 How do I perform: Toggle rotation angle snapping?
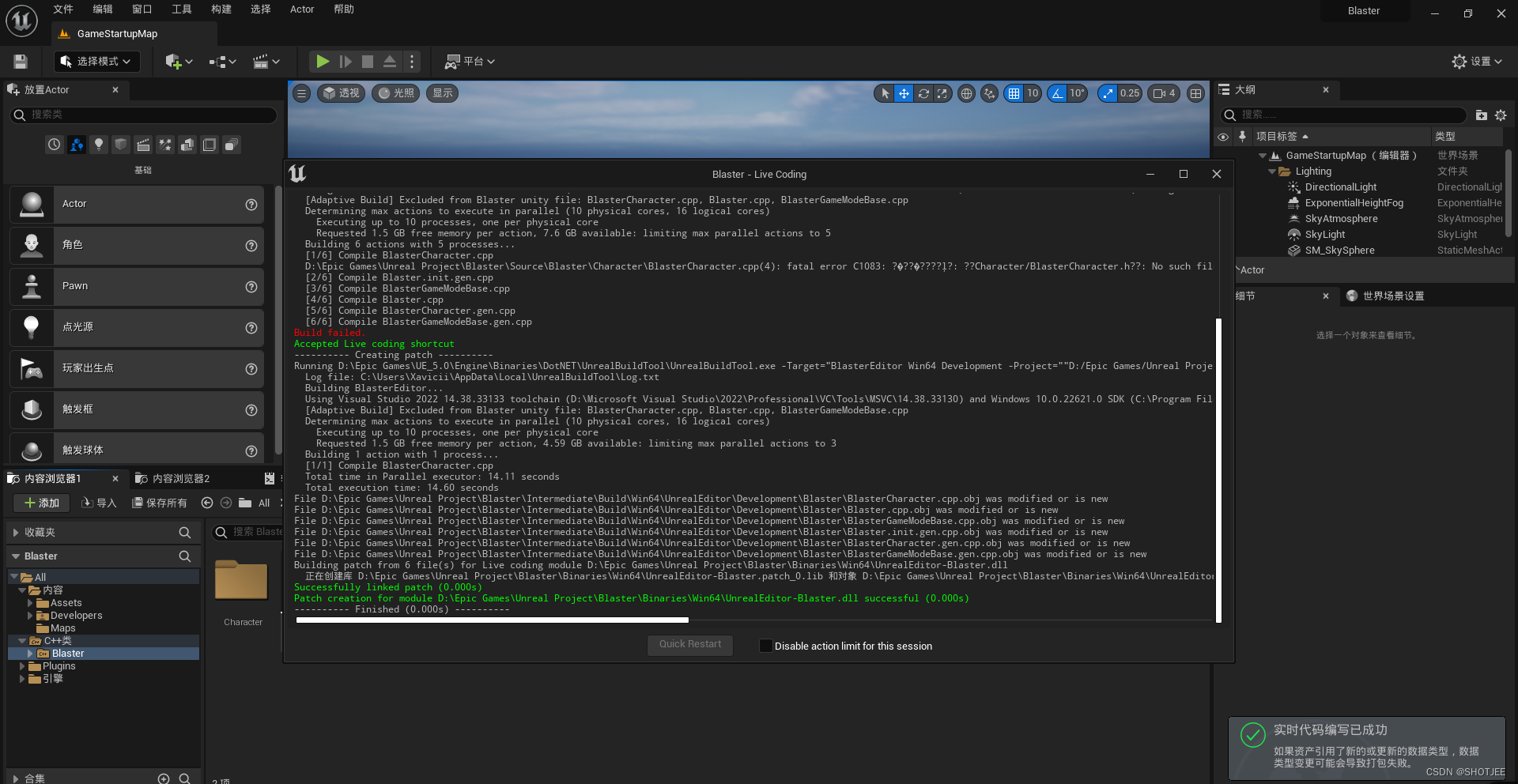(1057, 93)
